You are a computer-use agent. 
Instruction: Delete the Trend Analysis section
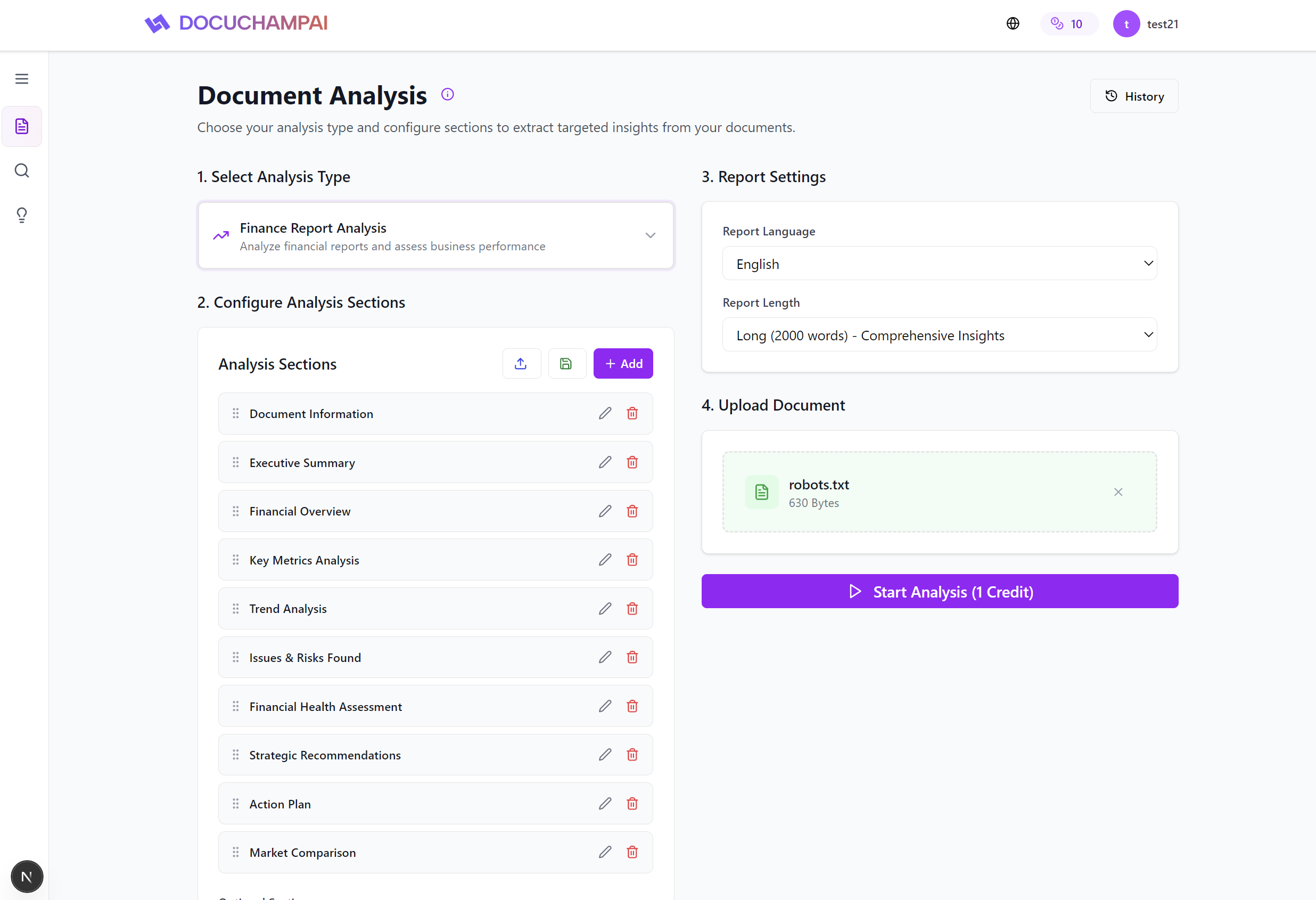coord(632,608)
